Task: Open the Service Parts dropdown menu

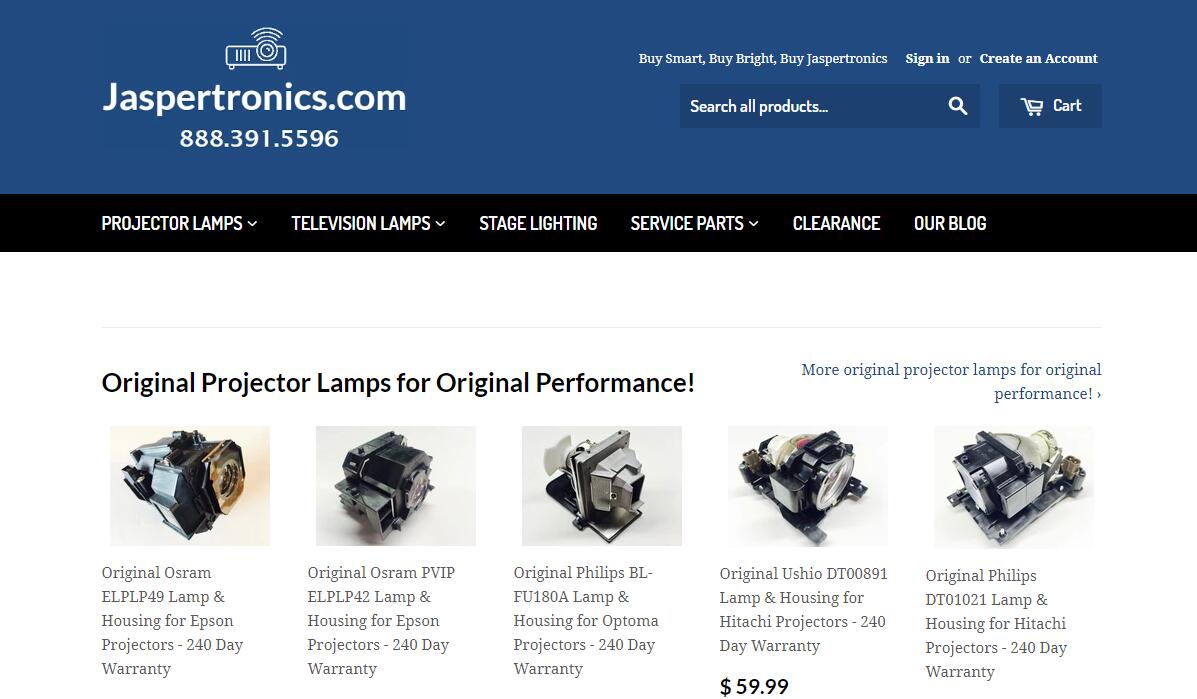Action: (x=695, y=223)
